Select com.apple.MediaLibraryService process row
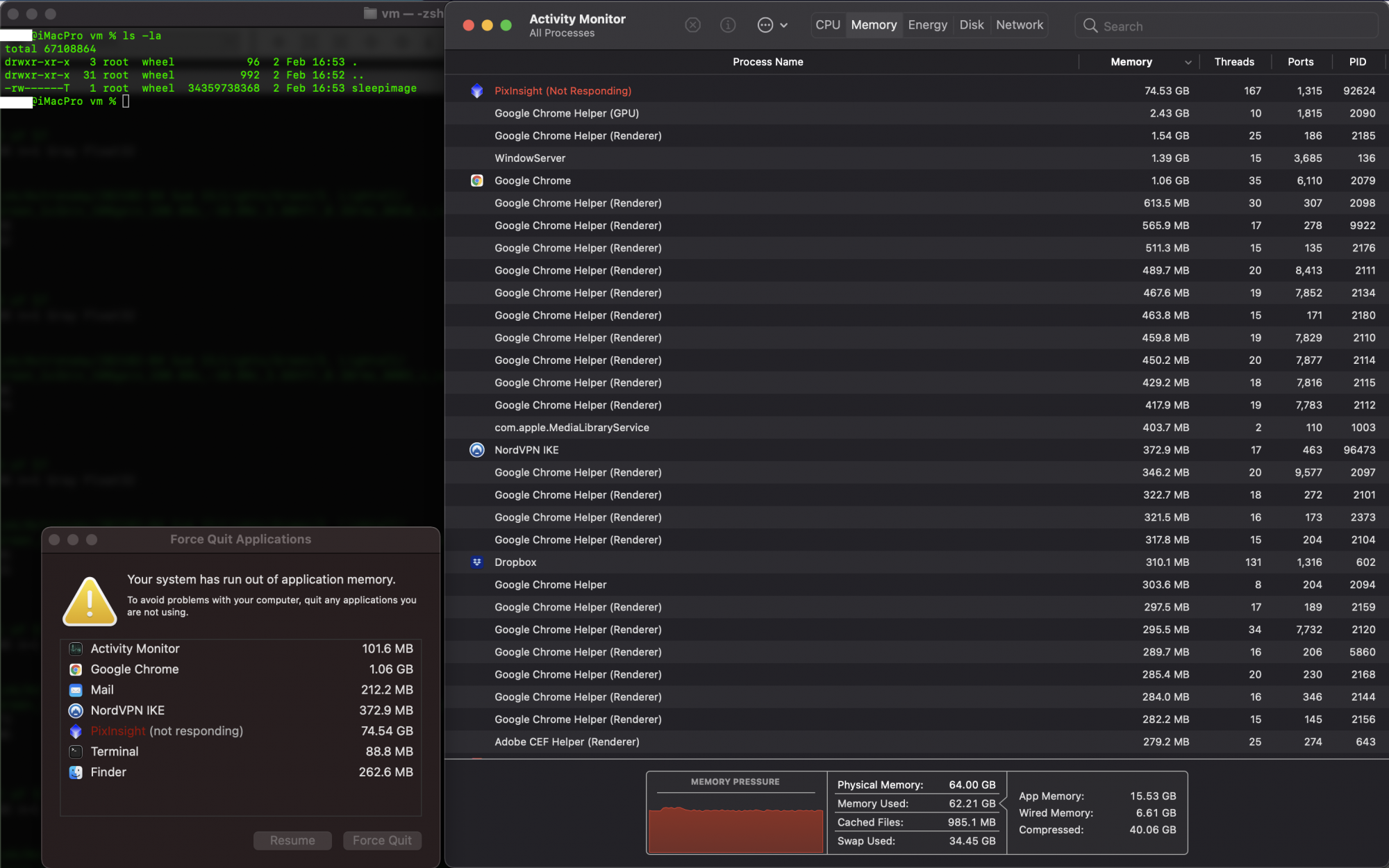1389x868 pixels. 917,428
